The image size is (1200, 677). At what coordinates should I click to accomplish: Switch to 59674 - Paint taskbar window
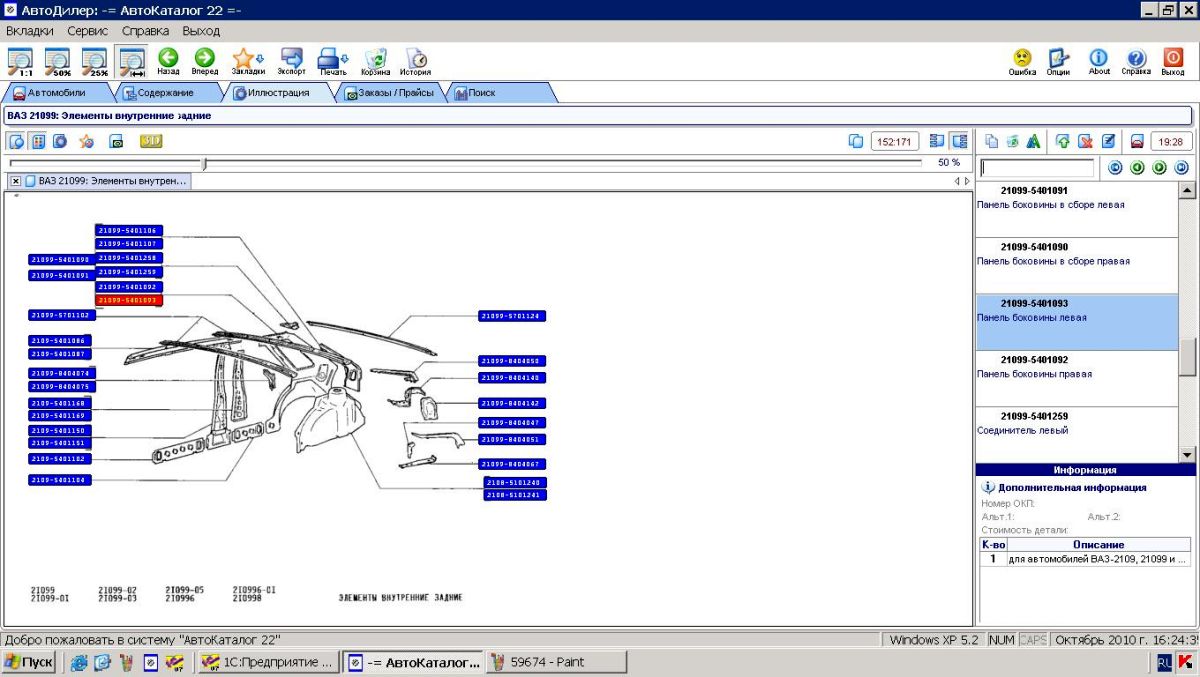556,662
